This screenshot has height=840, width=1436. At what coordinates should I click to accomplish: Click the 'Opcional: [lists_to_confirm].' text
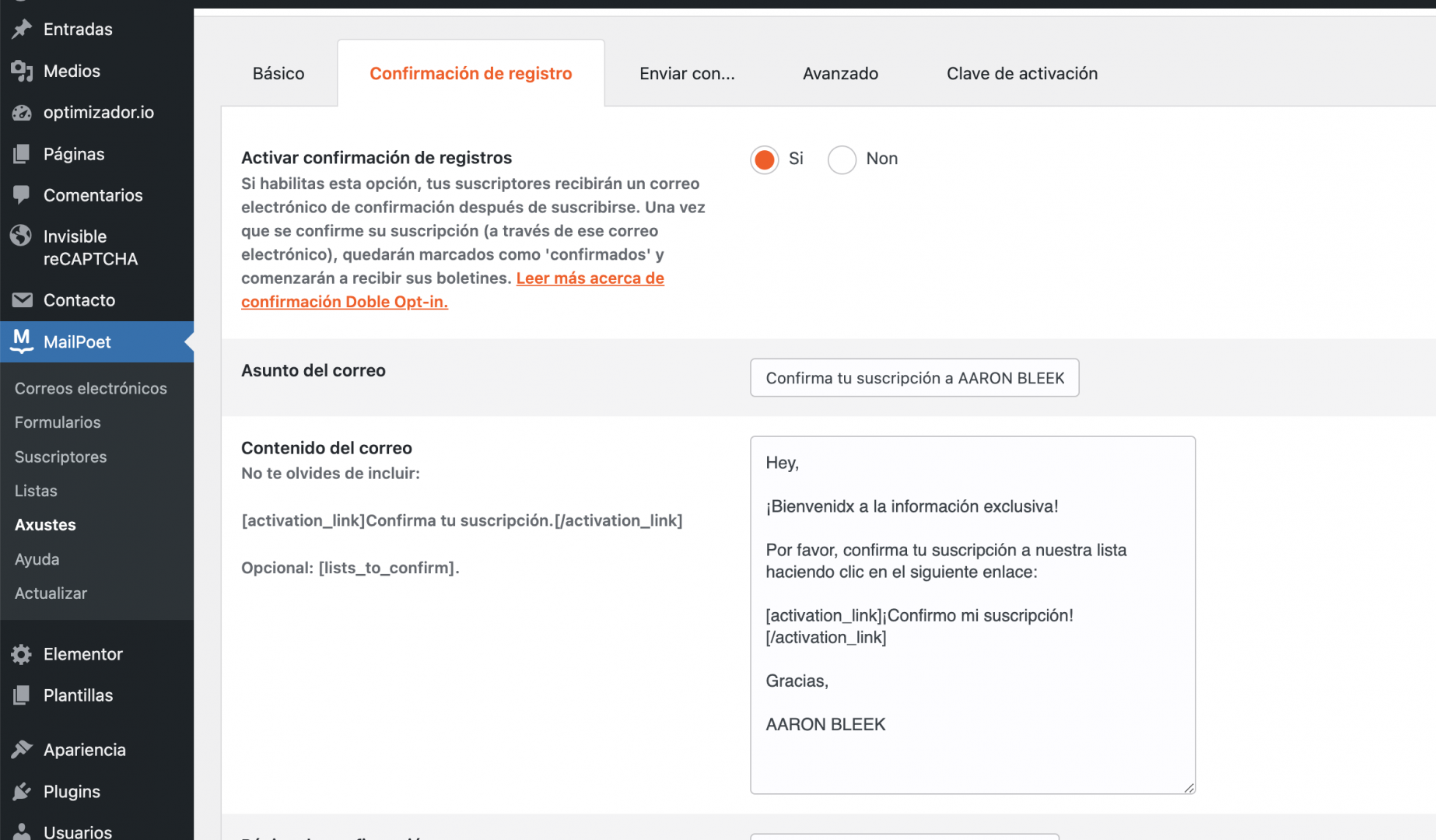coord(350,568)
